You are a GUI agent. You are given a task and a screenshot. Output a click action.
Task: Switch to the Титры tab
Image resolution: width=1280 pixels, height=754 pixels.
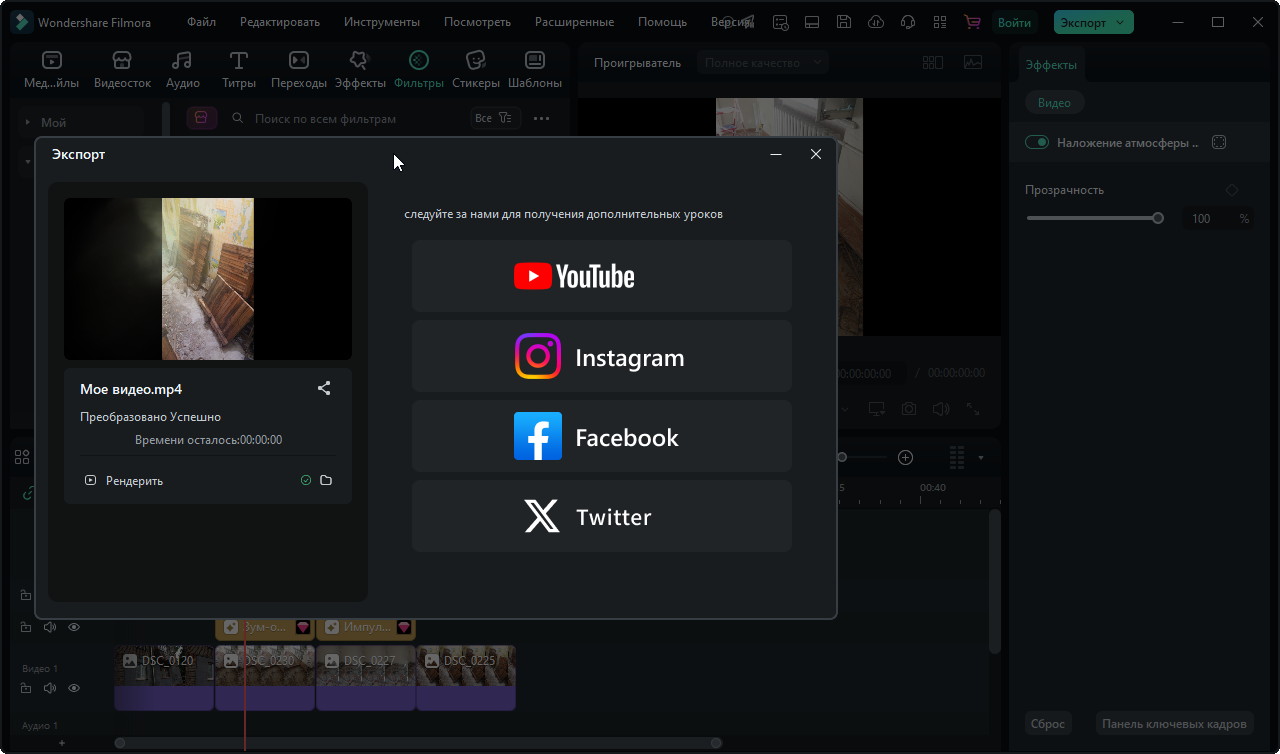(x=239, y=70)
